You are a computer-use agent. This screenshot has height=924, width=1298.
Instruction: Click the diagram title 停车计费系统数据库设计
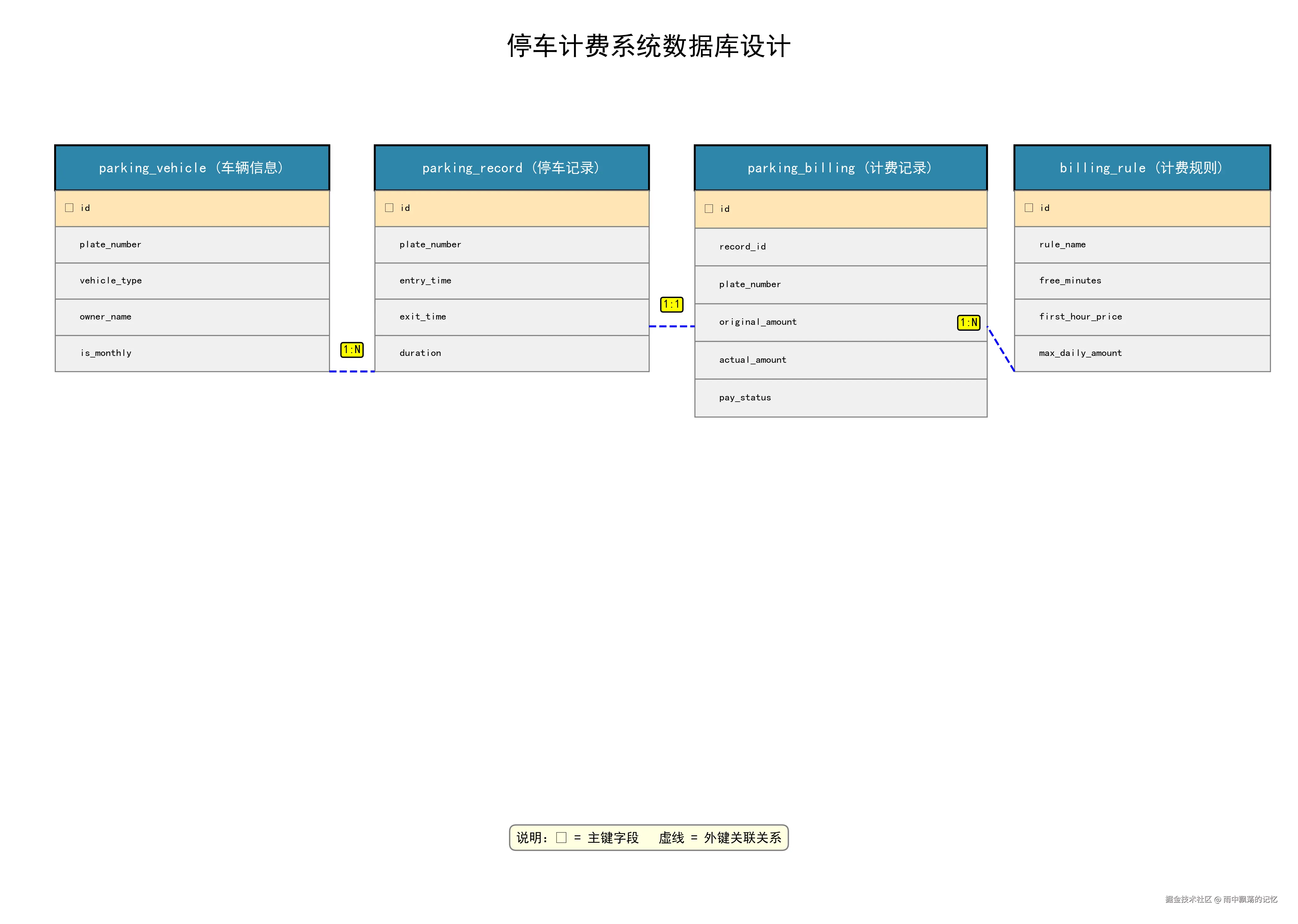point(648,46)
